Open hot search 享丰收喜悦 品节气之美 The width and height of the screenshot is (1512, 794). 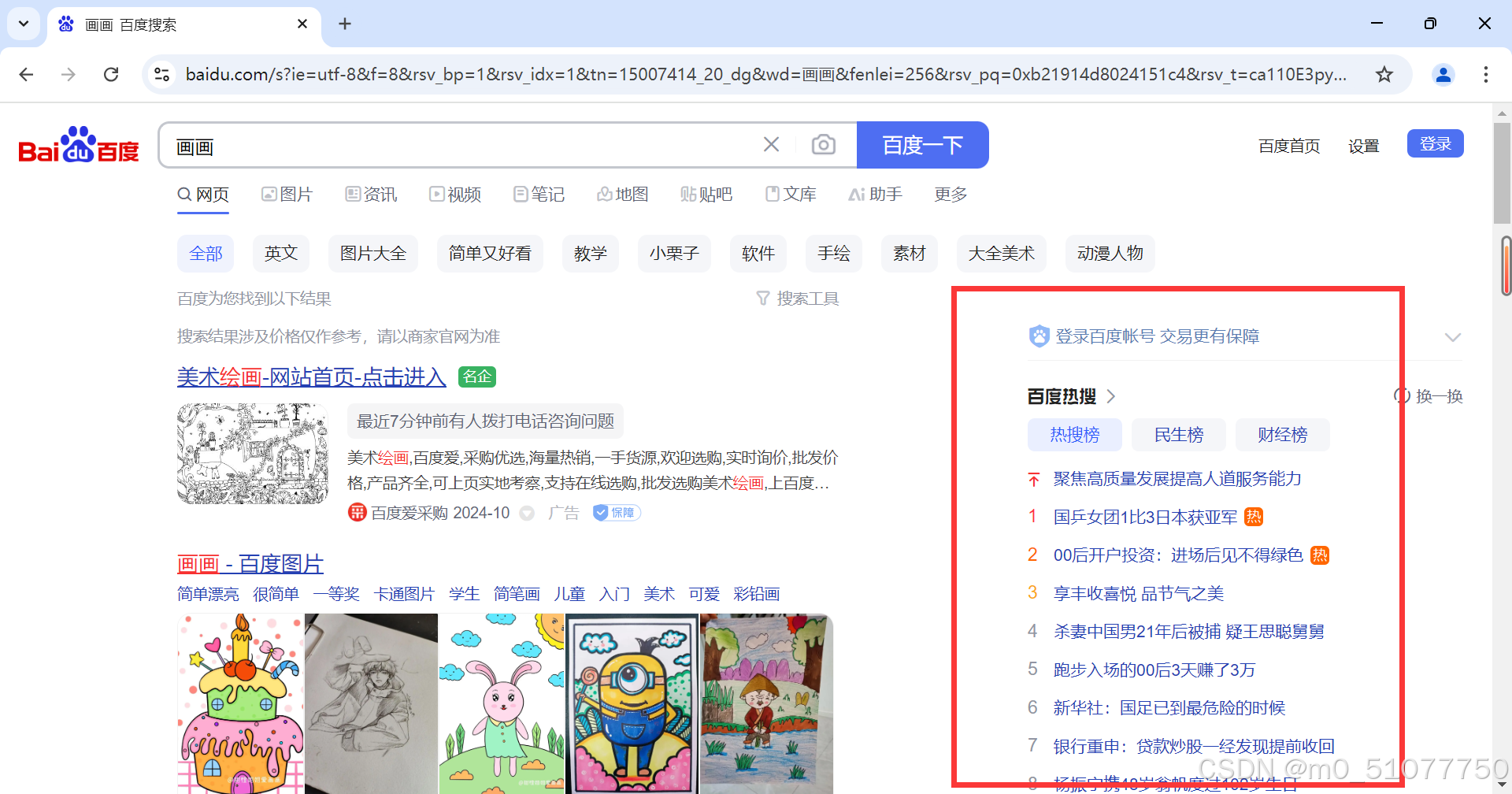(1139, 593)
